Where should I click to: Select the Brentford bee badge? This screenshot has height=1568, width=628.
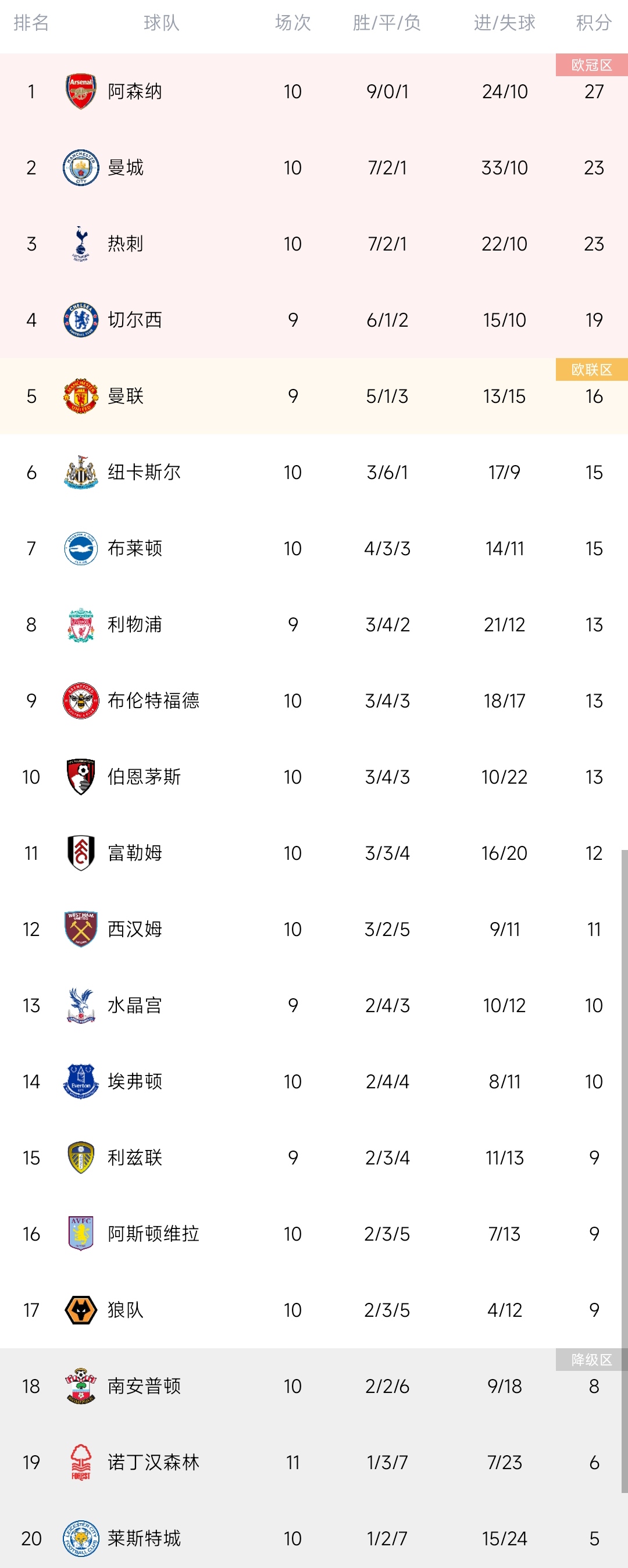tap(81, 701)
